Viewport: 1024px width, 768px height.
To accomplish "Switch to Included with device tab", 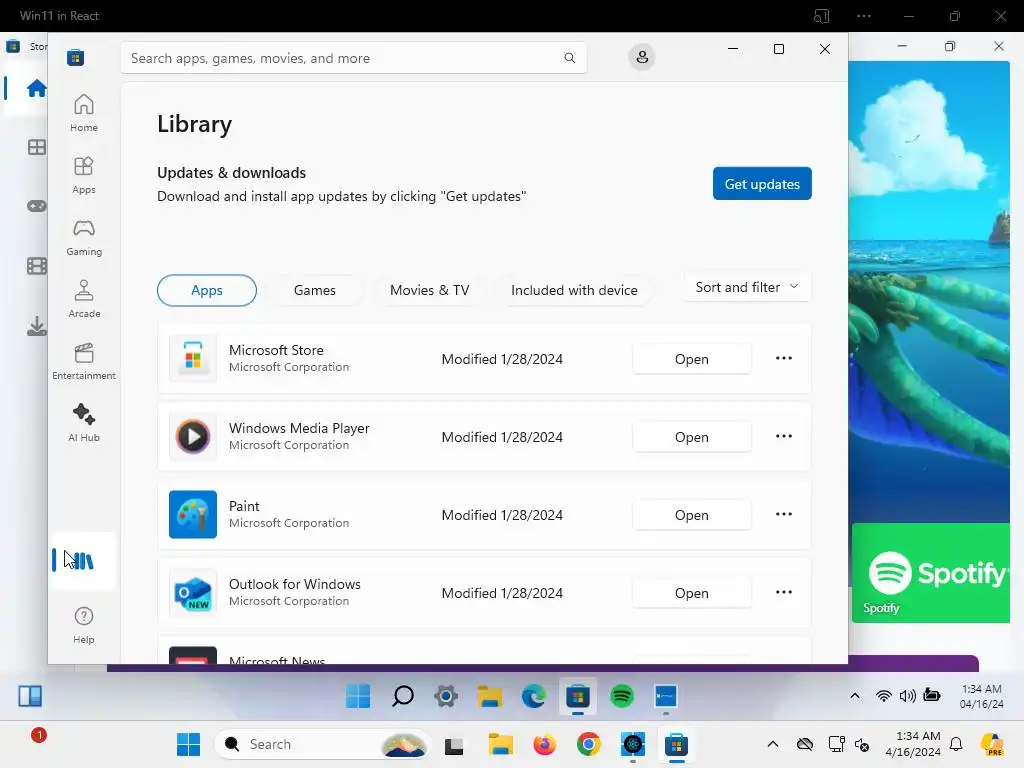I will click(575, 290).
